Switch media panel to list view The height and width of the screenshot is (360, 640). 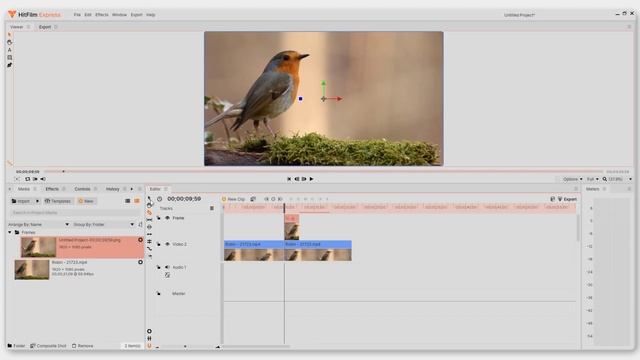click(x=128, y=201)
